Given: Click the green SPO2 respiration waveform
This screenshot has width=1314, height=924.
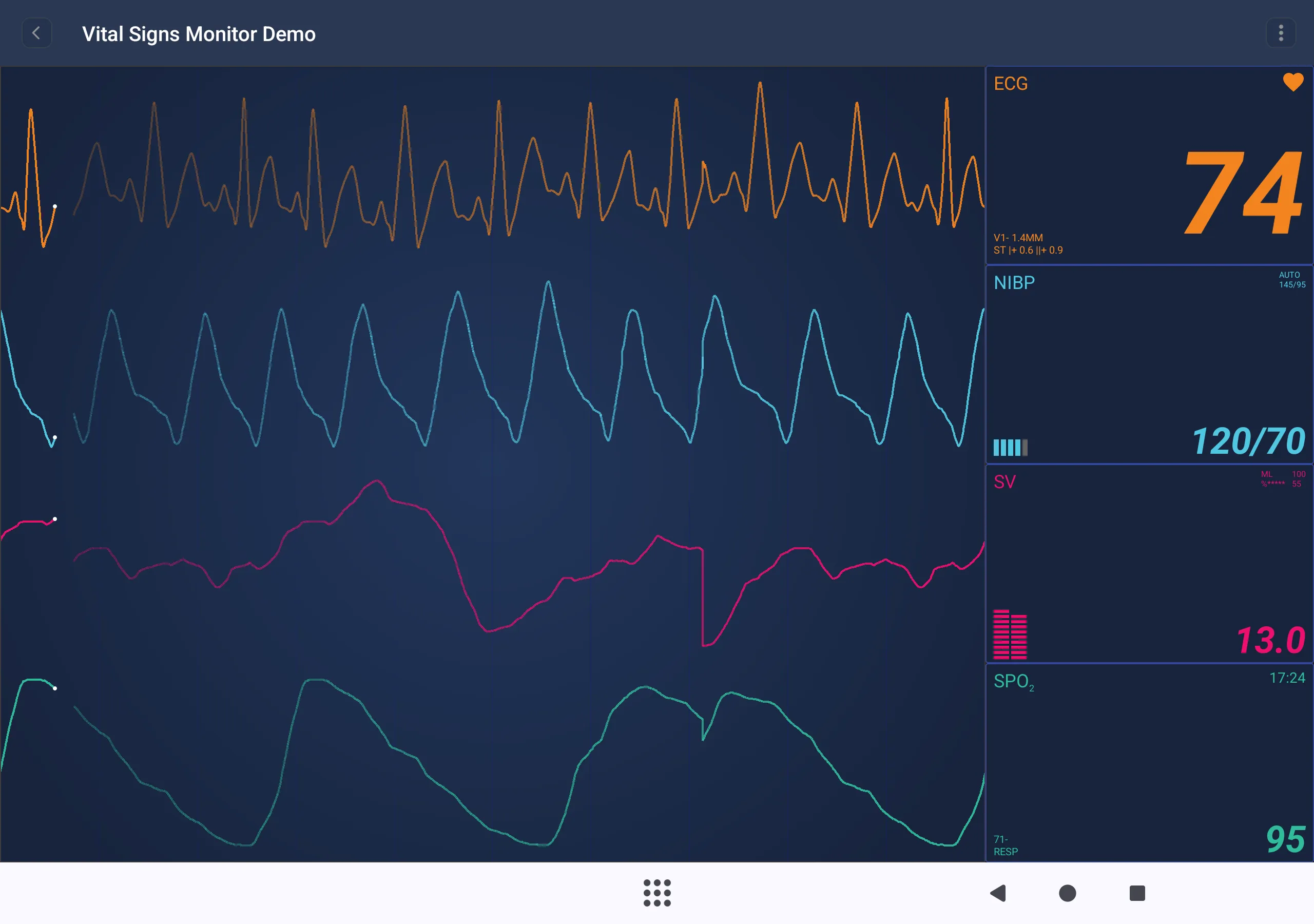Looking at the screenshot, I should tap(492, 763).
